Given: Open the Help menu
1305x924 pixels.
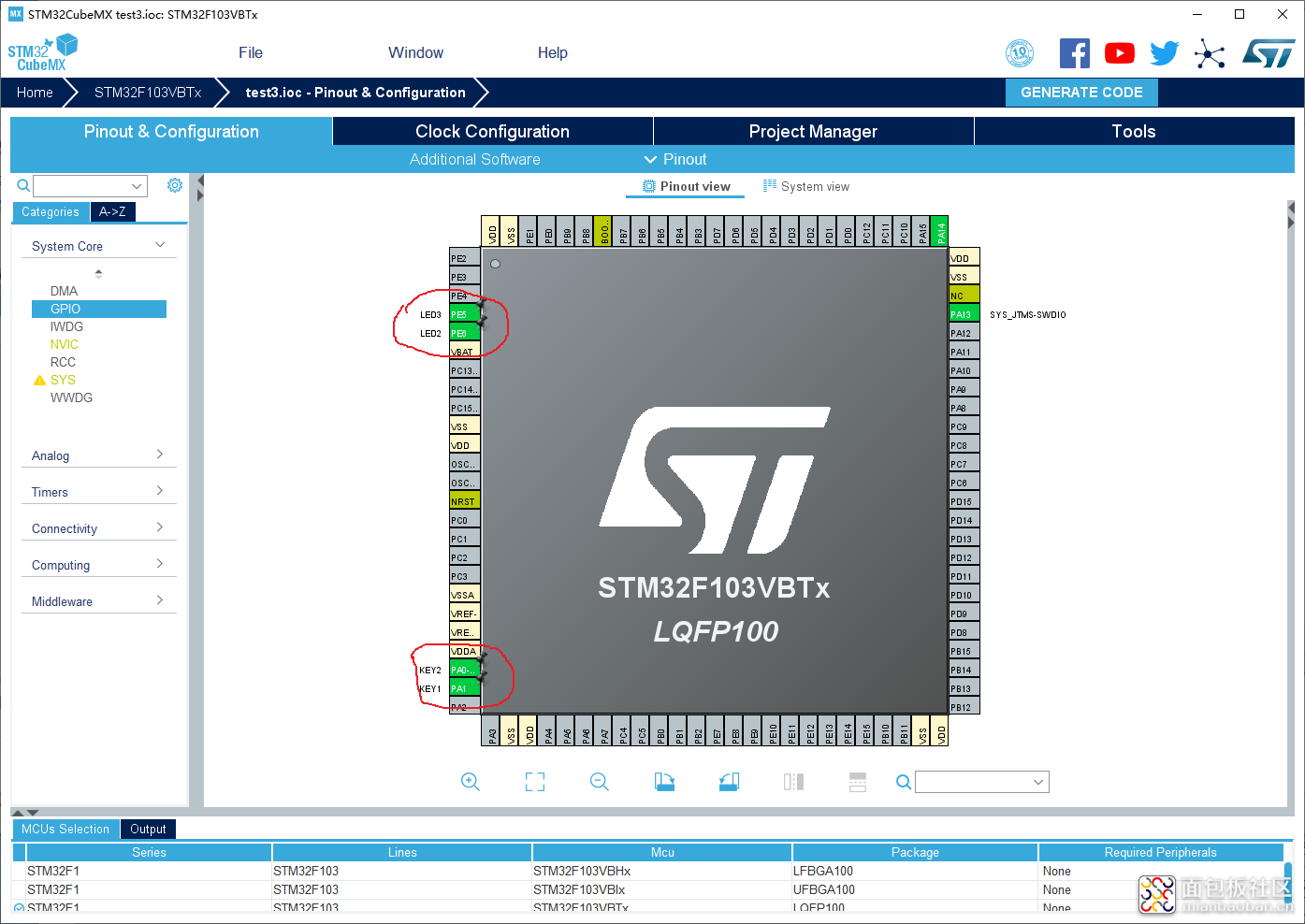Looking at the screenshot, I should 553,52.
